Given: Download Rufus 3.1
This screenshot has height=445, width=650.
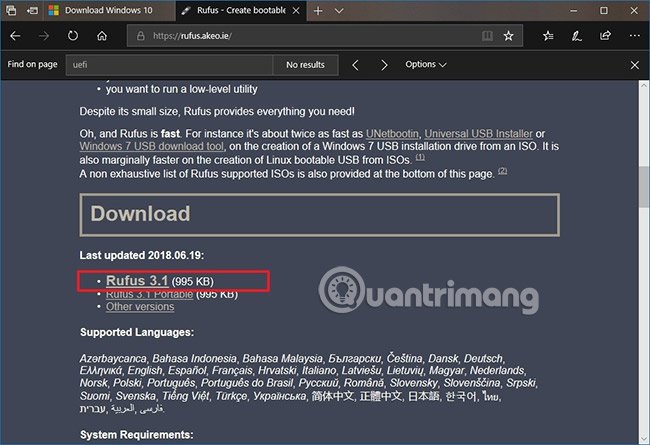Looking at the screenshot, I should (x=137, y=281).
